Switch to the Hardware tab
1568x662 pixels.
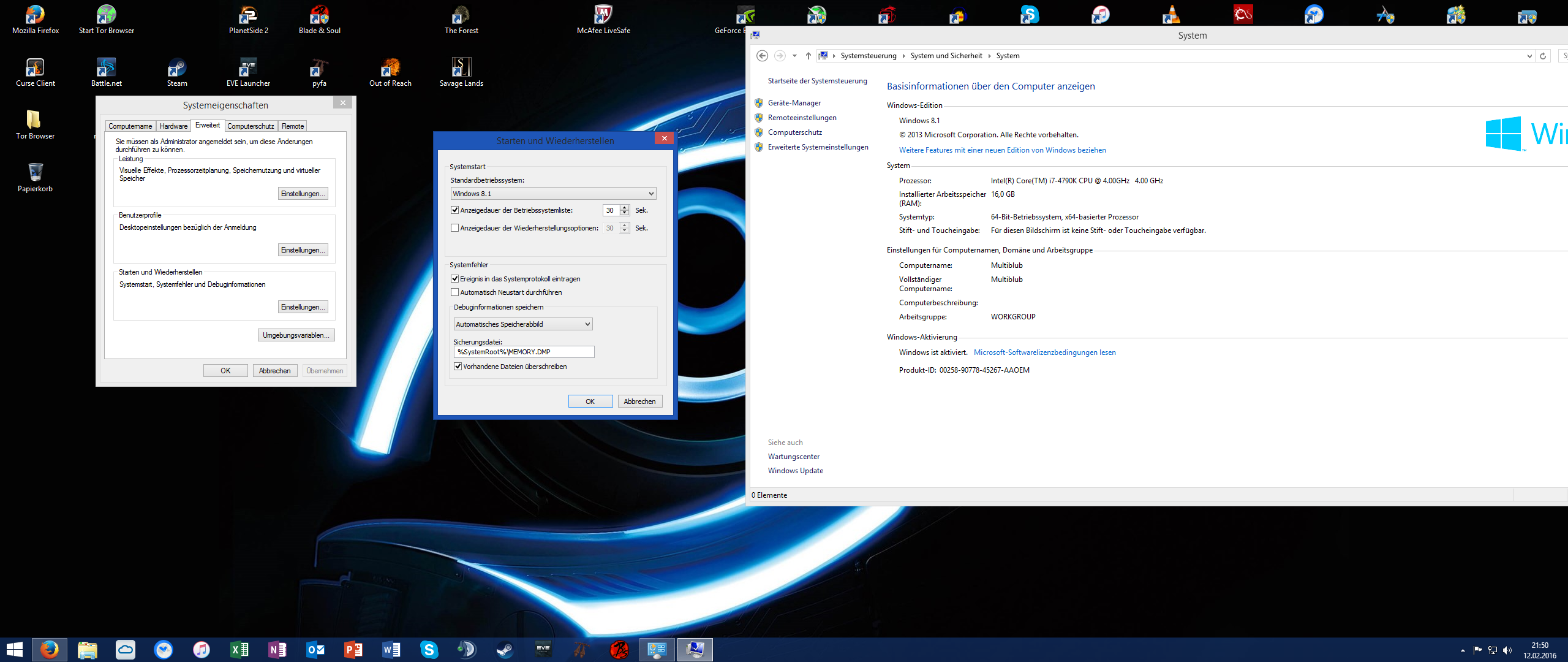[173, 126]
